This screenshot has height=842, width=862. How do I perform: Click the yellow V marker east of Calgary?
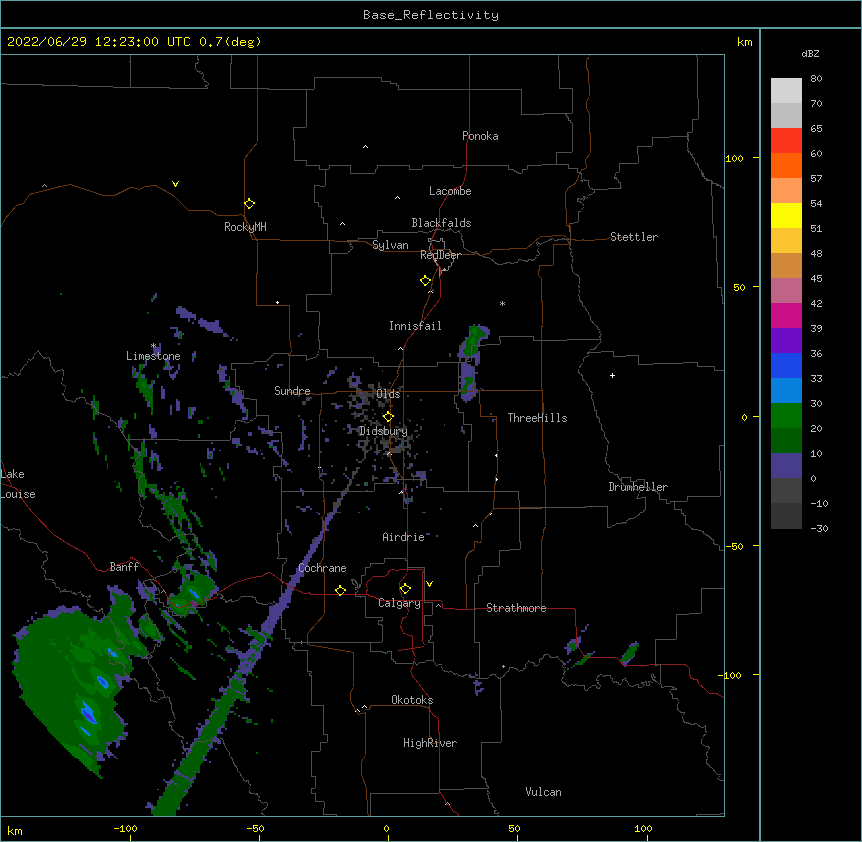[x=429, y=584]
